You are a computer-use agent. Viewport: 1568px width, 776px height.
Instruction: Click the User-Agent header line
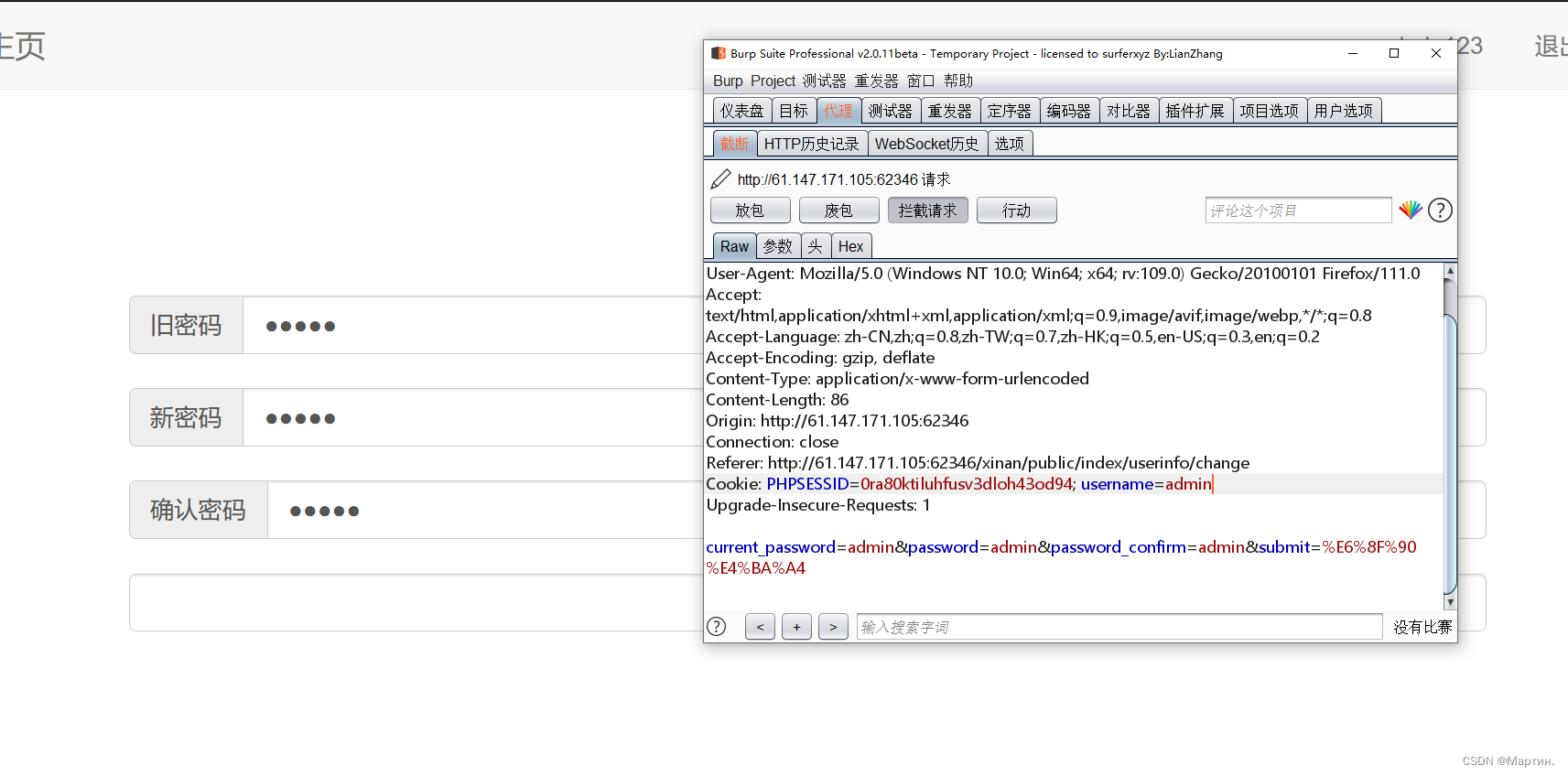1063,274
